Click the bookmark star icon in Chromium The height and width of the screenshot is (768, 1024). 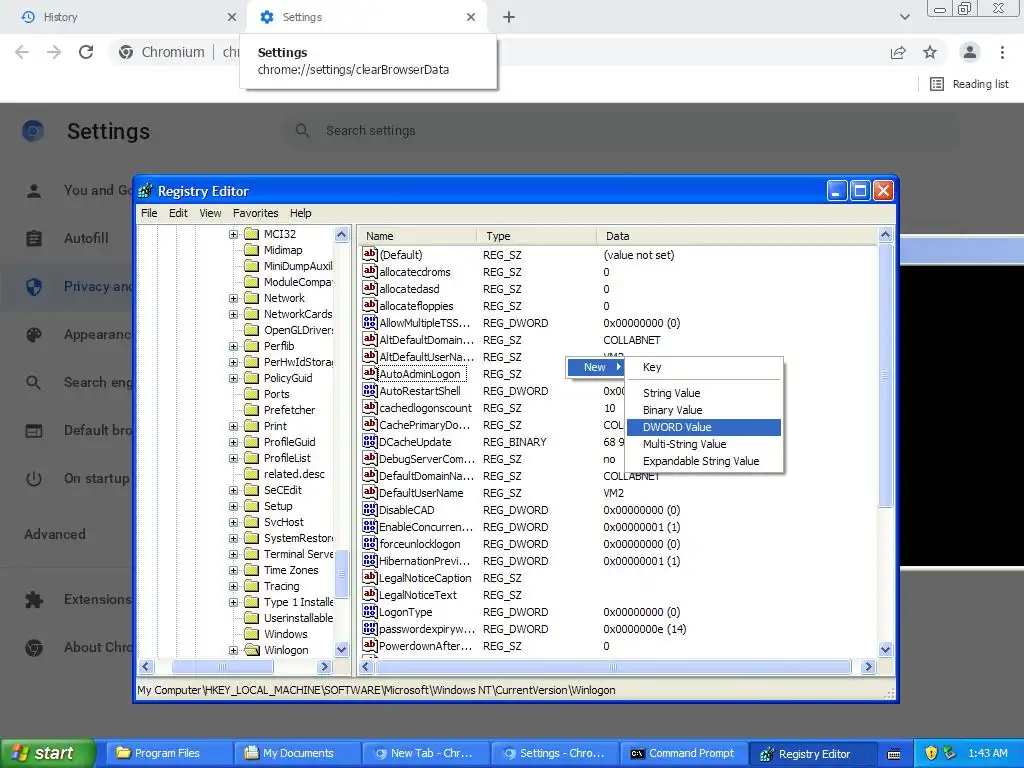tap(930, 52)
